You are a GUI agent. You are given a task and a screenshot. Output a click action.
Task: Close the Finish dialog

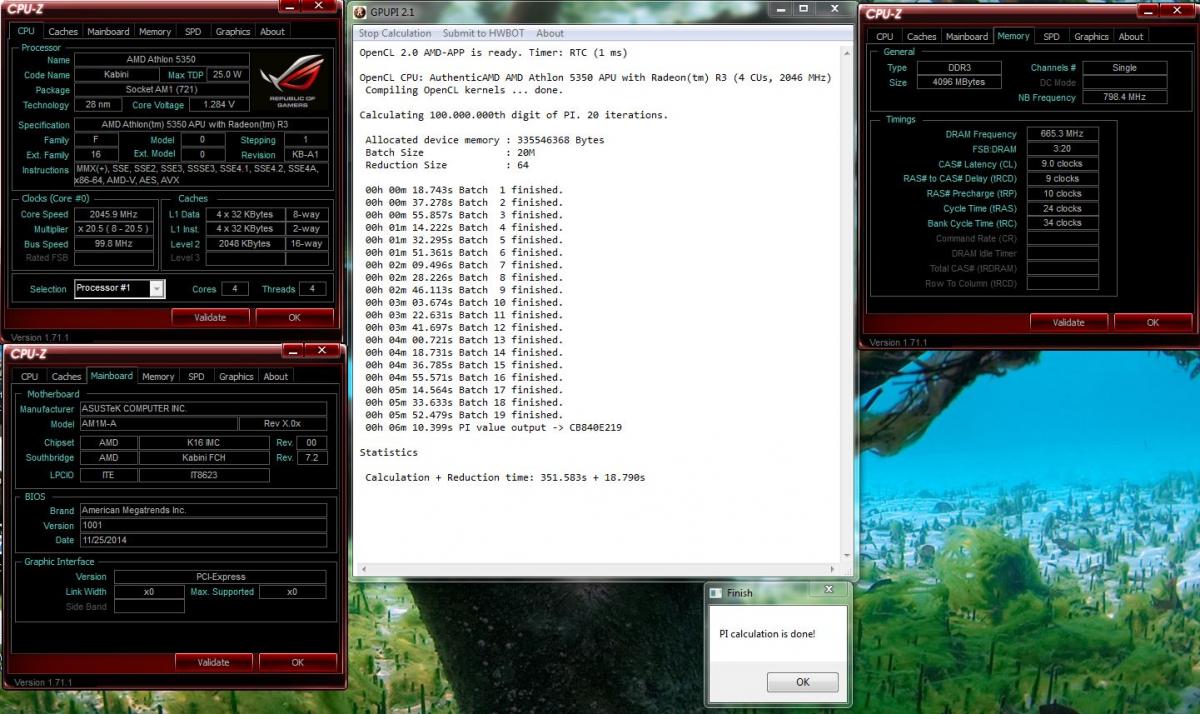coord(831,590)
